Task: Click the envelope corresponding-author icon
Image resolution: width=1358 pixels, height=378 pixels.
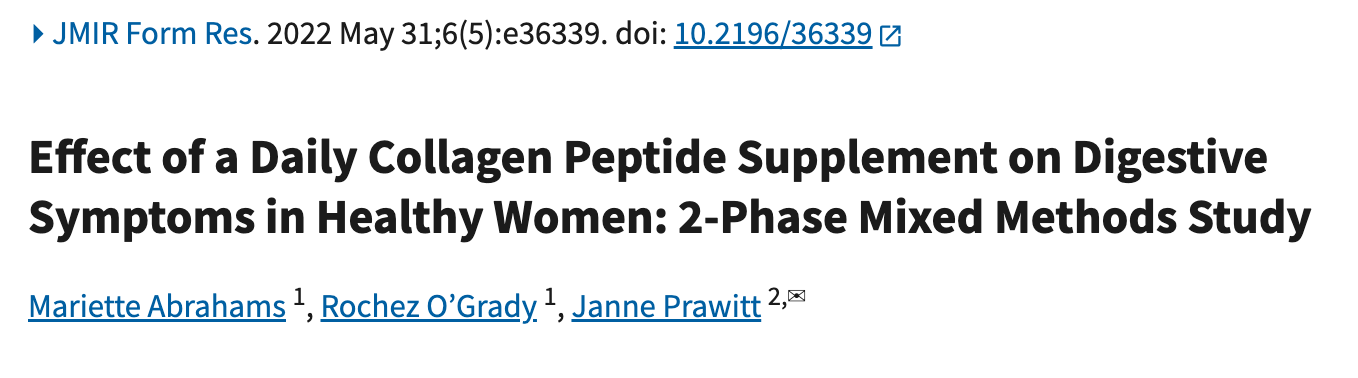Action: click(x=796, y=296)
